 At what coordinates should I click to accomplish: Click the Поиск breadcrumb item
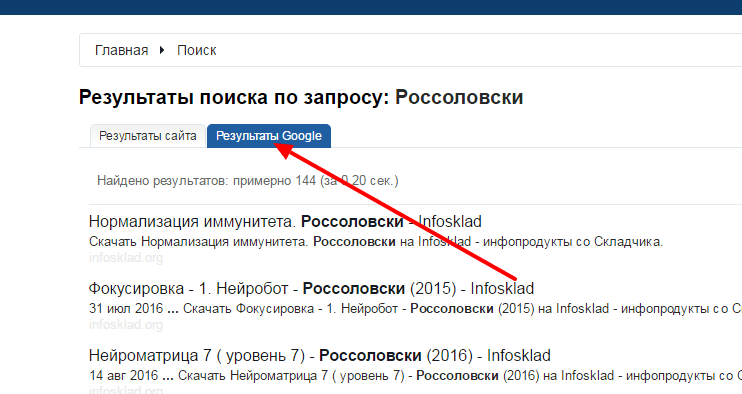[197, 50]
